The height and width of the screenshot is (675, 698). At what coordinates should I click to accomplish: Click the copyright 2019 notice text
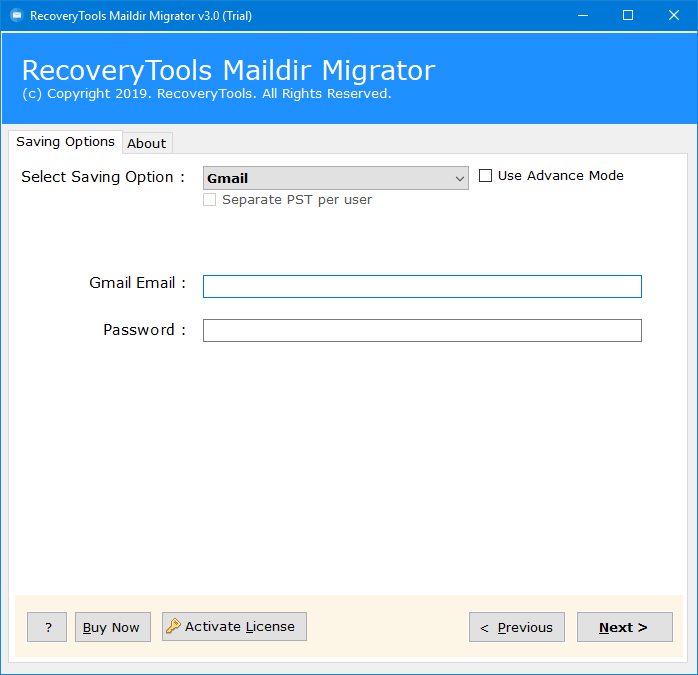[207, 94]
